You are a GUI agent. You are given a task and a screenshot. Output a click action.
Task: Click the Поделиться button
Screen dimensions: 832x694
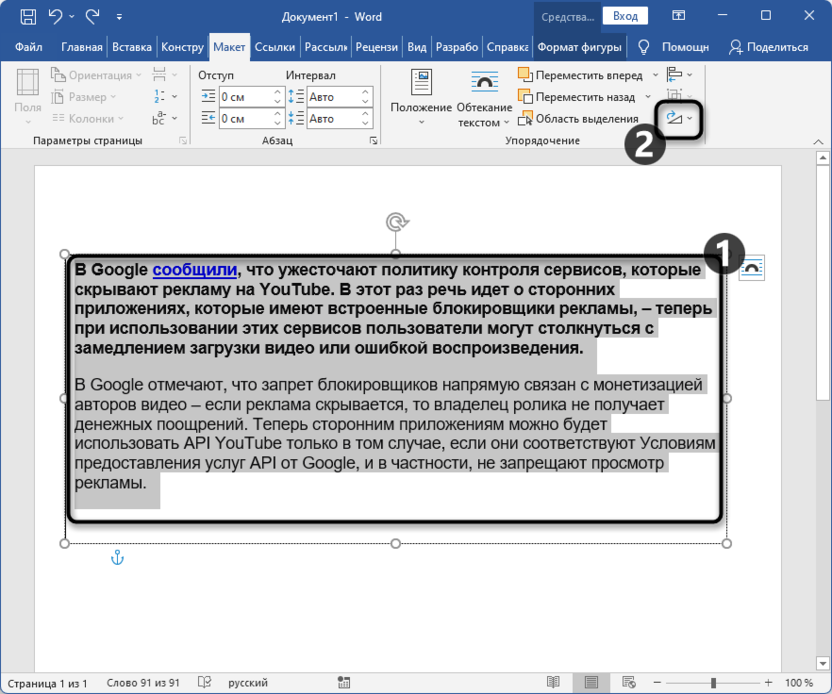tap(769, 47)
